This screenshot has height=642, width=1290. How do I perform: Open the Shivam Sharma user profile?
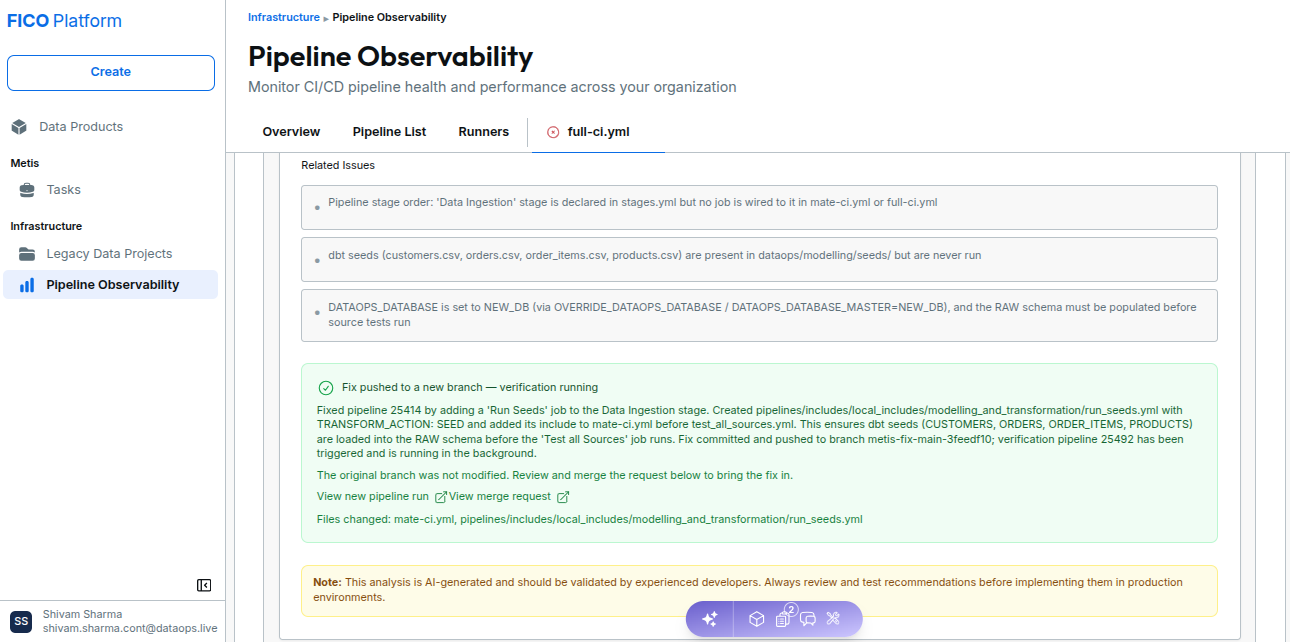[x=112, y=621]
